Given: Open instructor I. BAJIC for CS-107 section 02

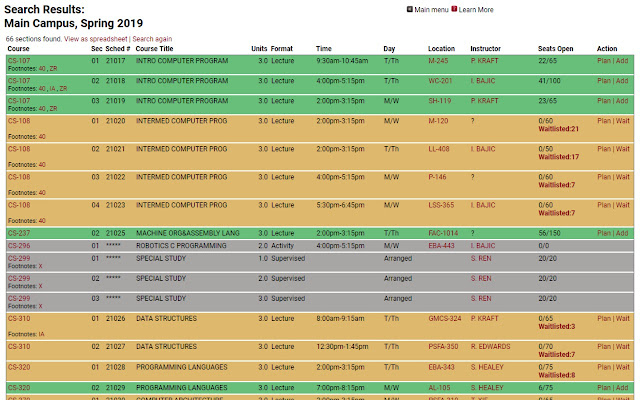Looking at the screenshot, I should click(483, 81).
